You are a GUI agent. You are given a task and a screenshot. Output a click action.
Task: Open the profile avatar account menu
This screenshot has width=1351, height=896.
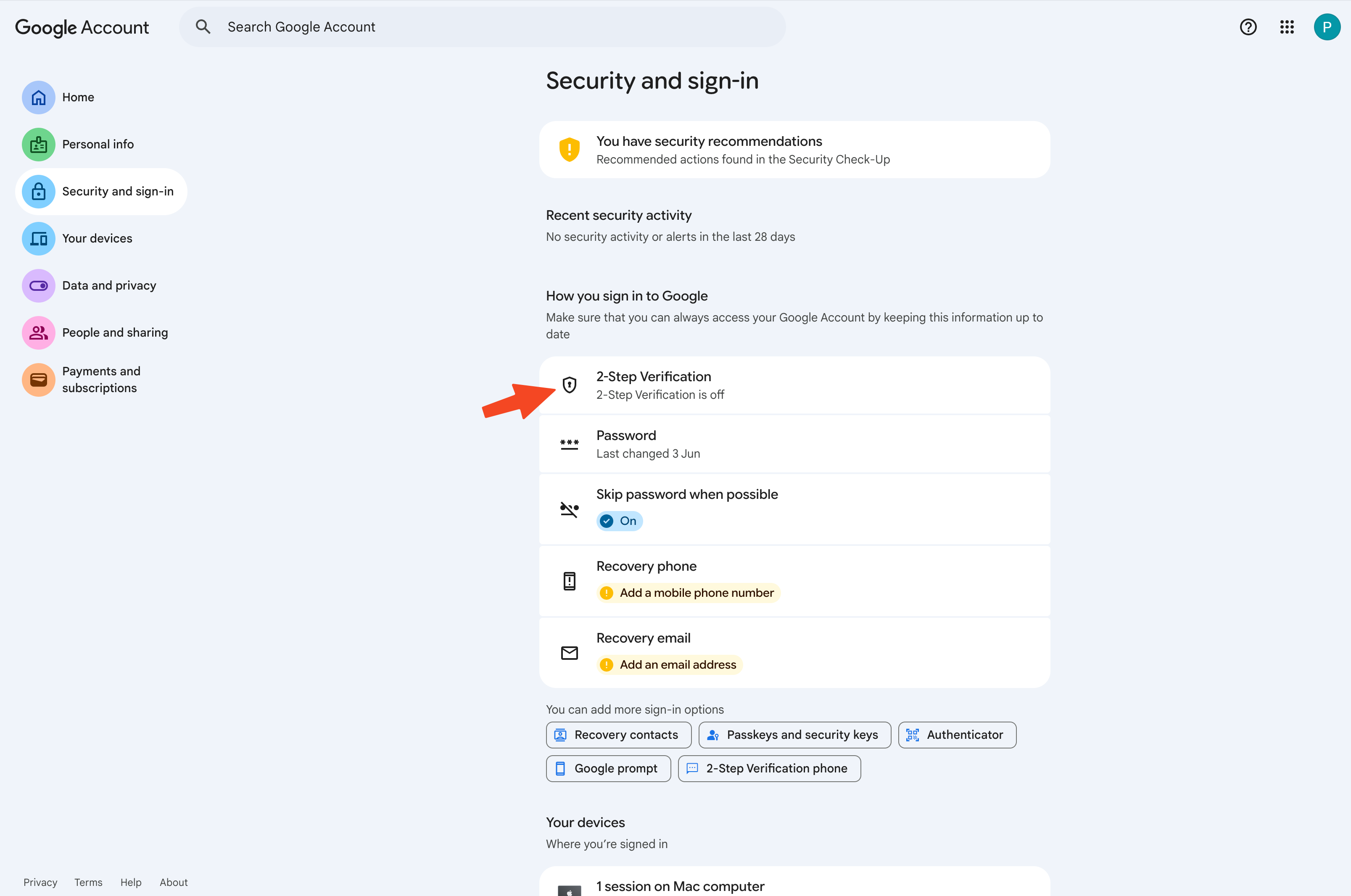coord(1327,27)
